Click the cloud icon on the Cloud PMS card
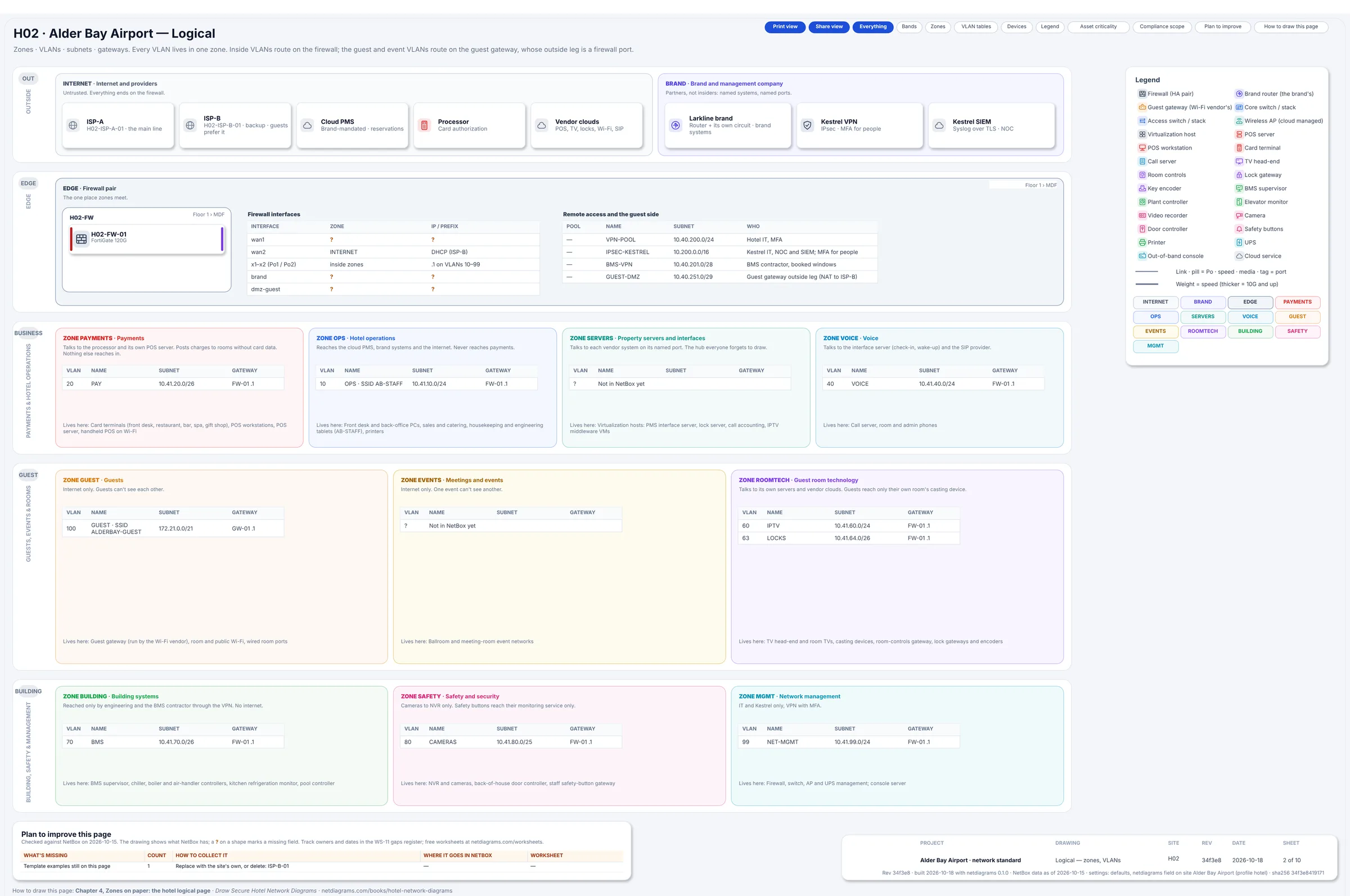 click(x=307, y=125)
